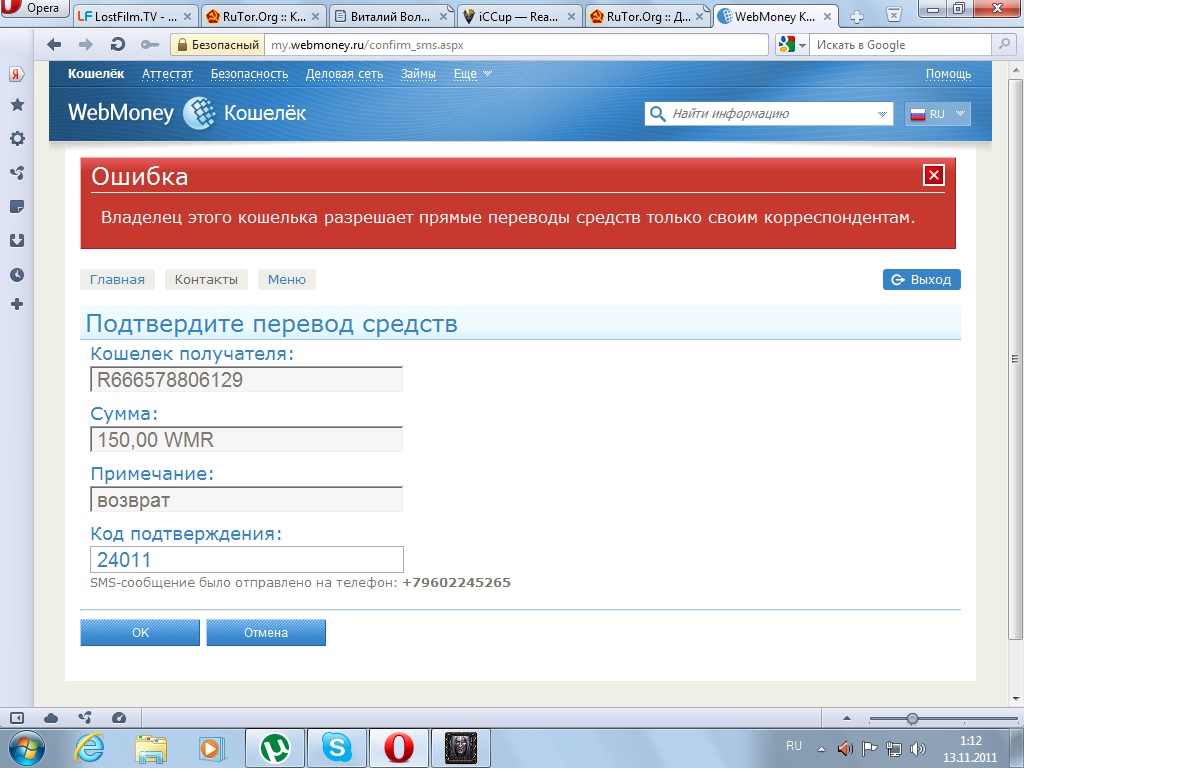The image size is (1200, 772).
Task: Log out with the Выход button
Action: [x=922, y=280]
